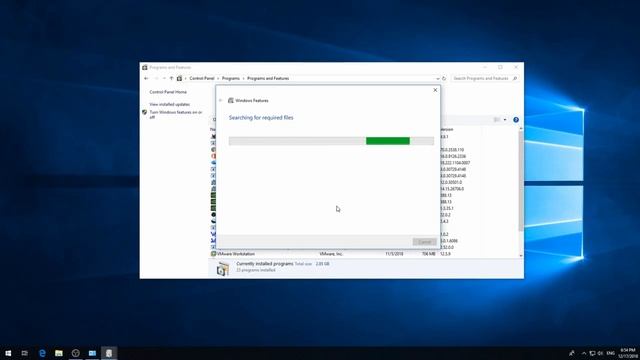Open Task View from the taskbar
The image size is (640, 360).
click(24, 353)
